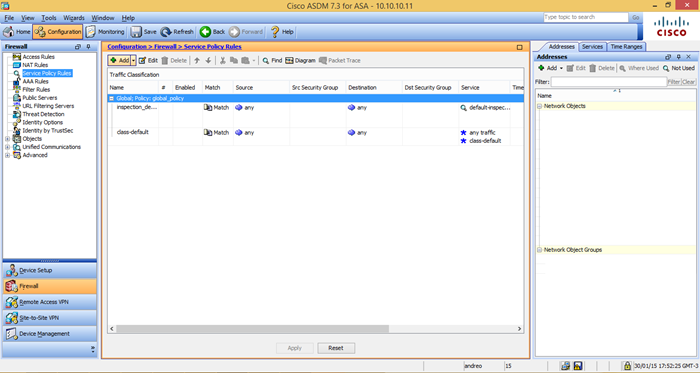700x373 pixels.
Task: Open the Home view
Action: tap(17, 32)
